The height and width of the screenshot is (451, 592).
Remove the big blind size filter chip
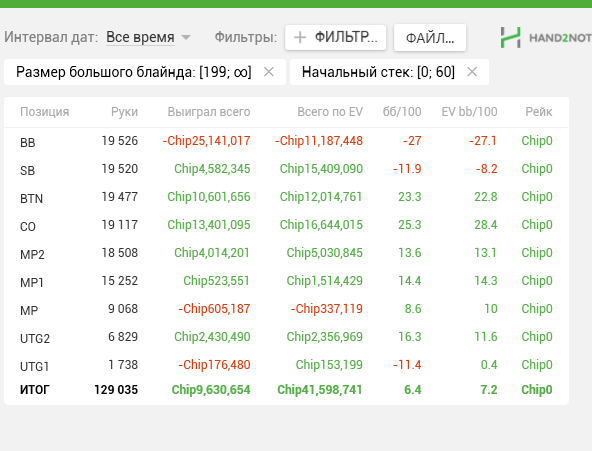tap(268, 72)
